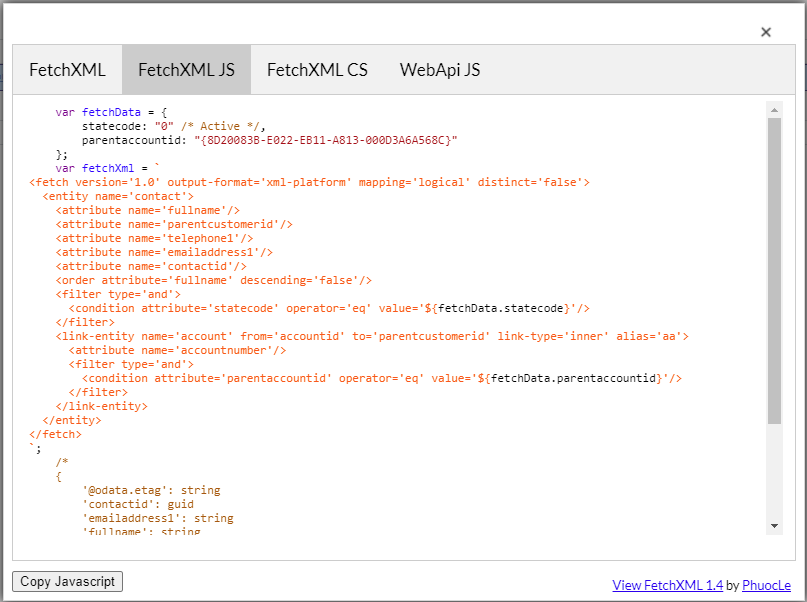Screen dimensions: 807x602
Task: Click the fullname attribute line
Action: click(150, 210)
